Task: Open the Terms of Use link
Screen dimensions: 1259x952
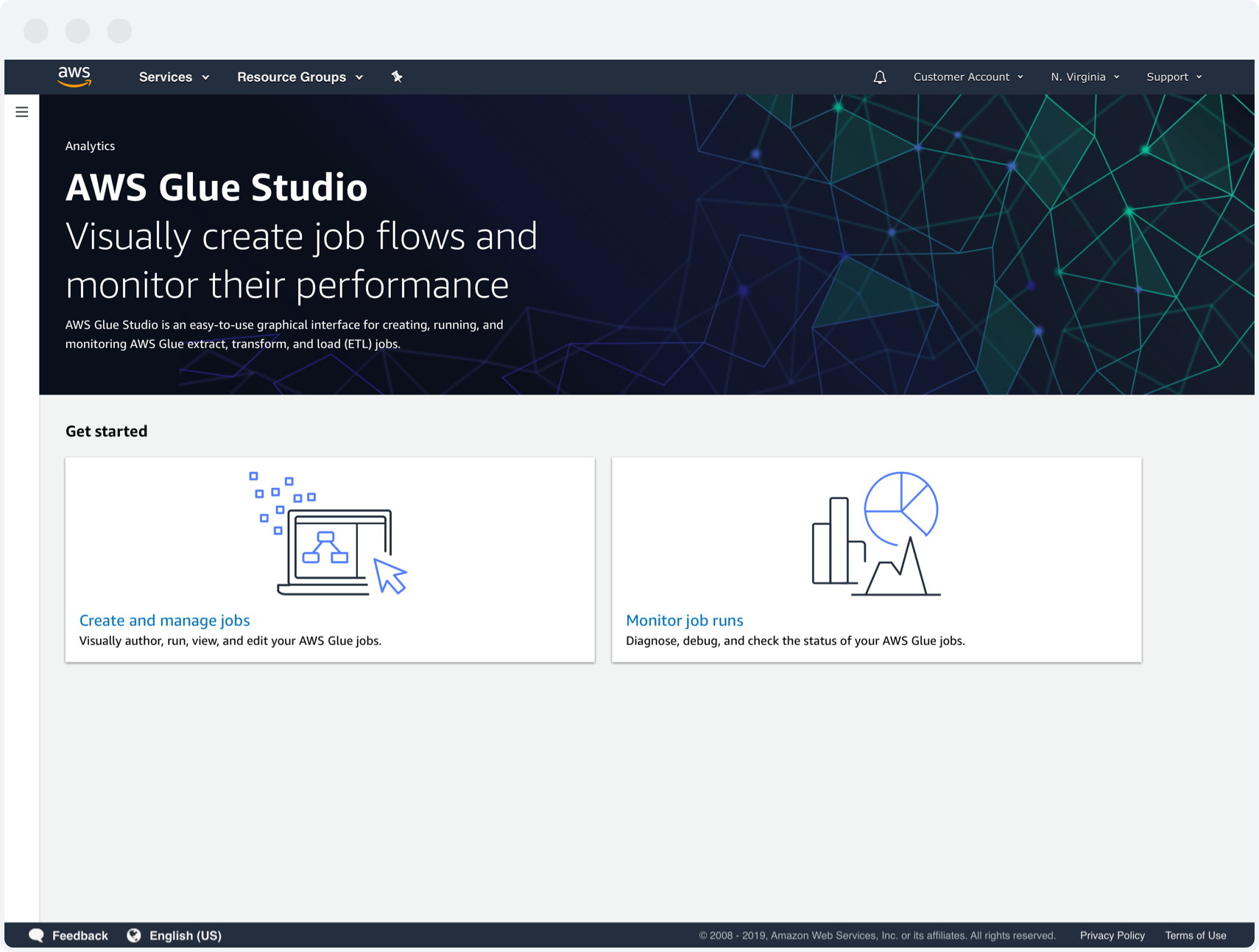Action: 1195,935
